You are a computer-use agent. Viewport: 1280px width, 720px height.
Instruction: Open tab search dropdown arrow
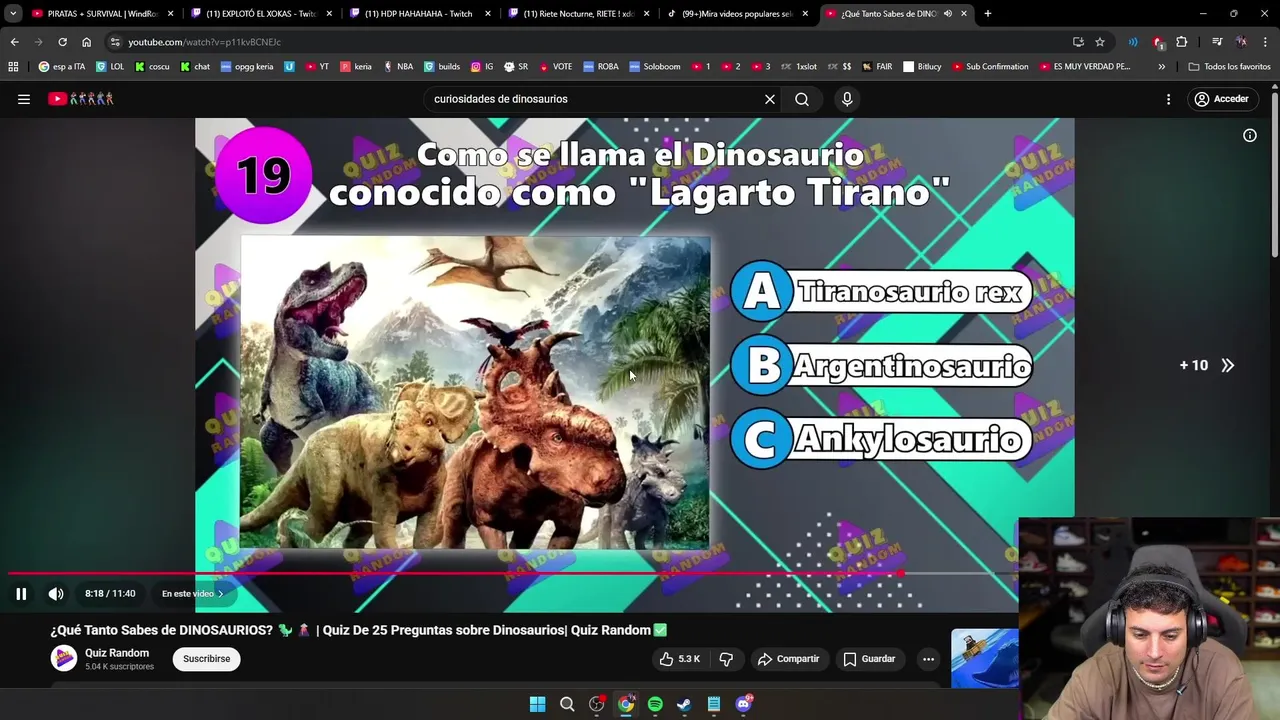point(12,14)
